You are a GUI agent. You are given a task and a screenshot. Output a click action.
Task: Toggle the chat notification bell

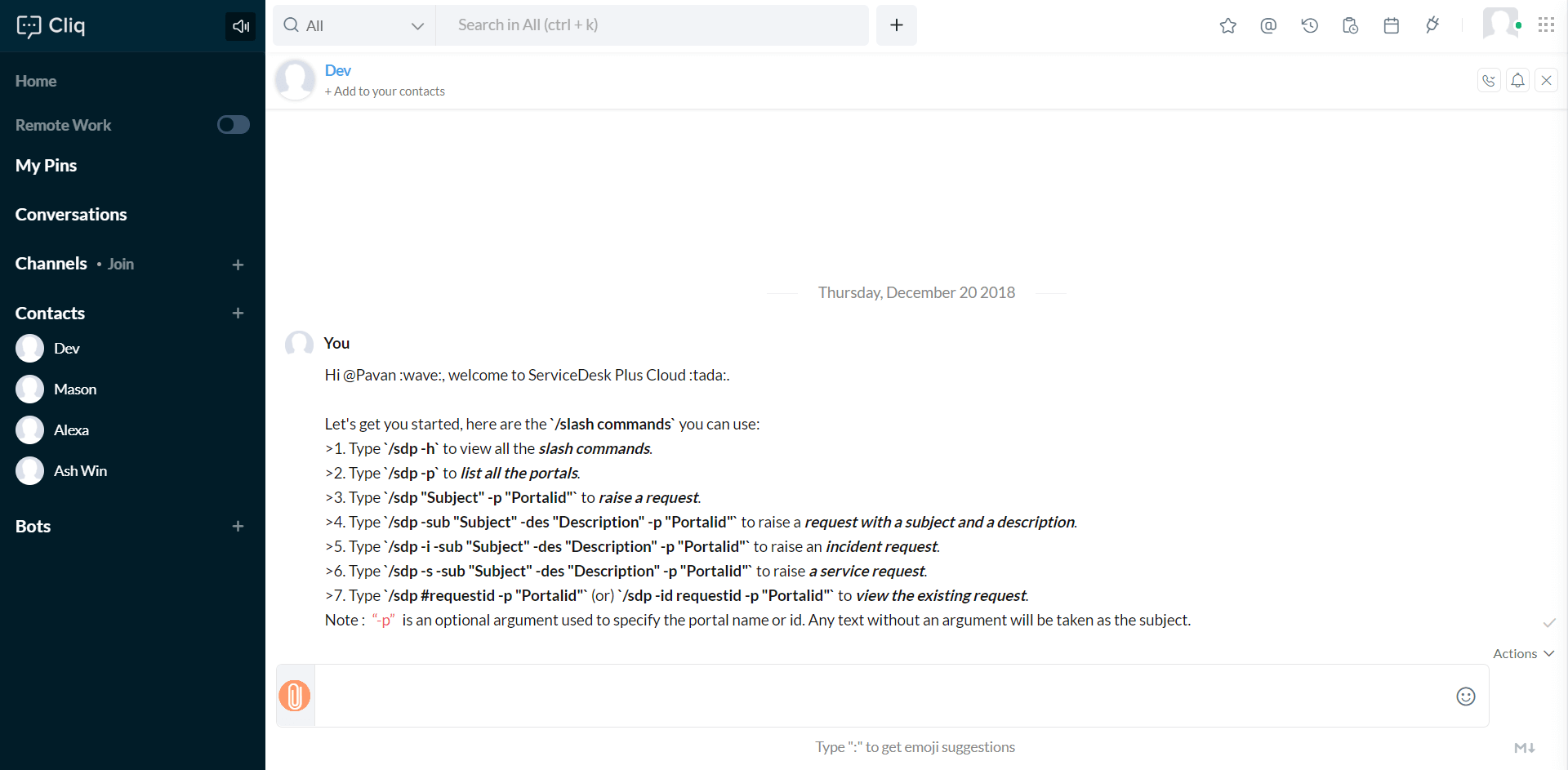tap(1517, 81)
